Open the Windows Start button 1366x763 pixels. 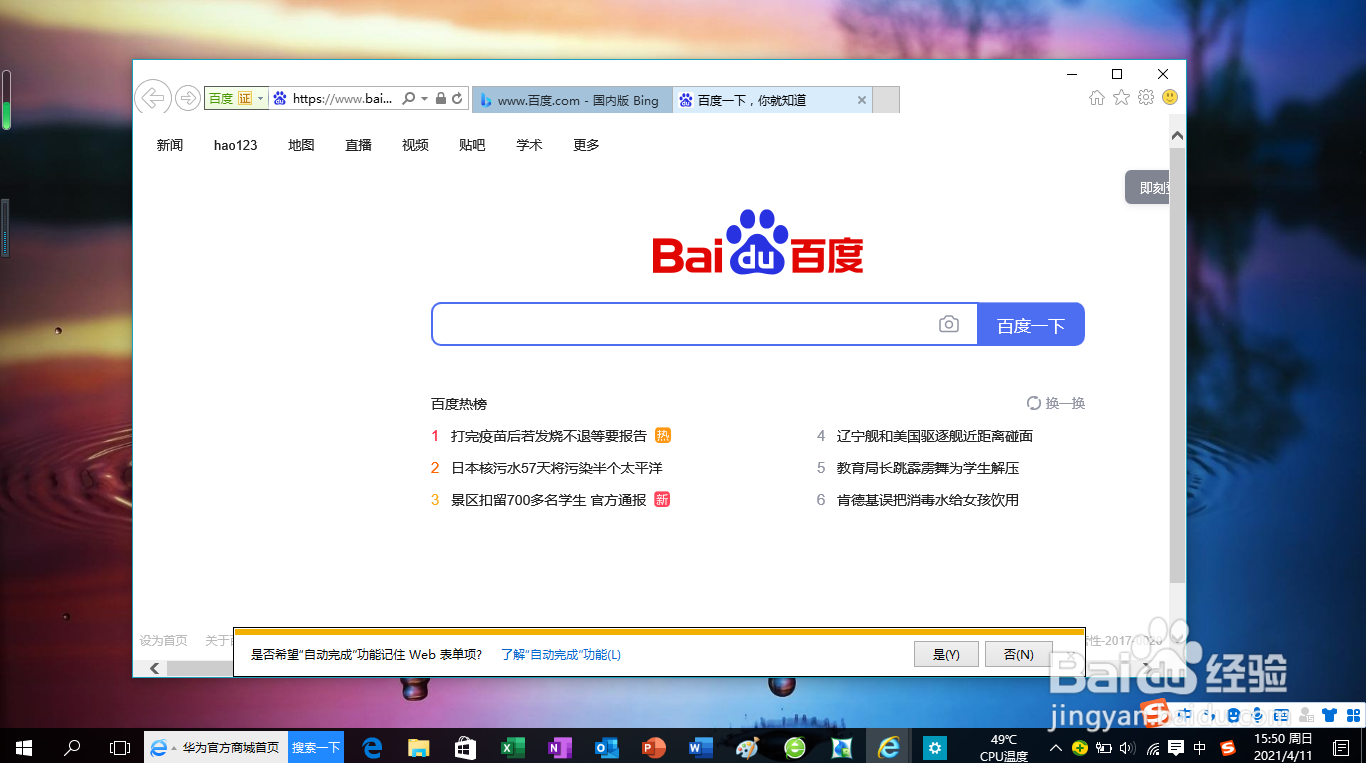24,747
